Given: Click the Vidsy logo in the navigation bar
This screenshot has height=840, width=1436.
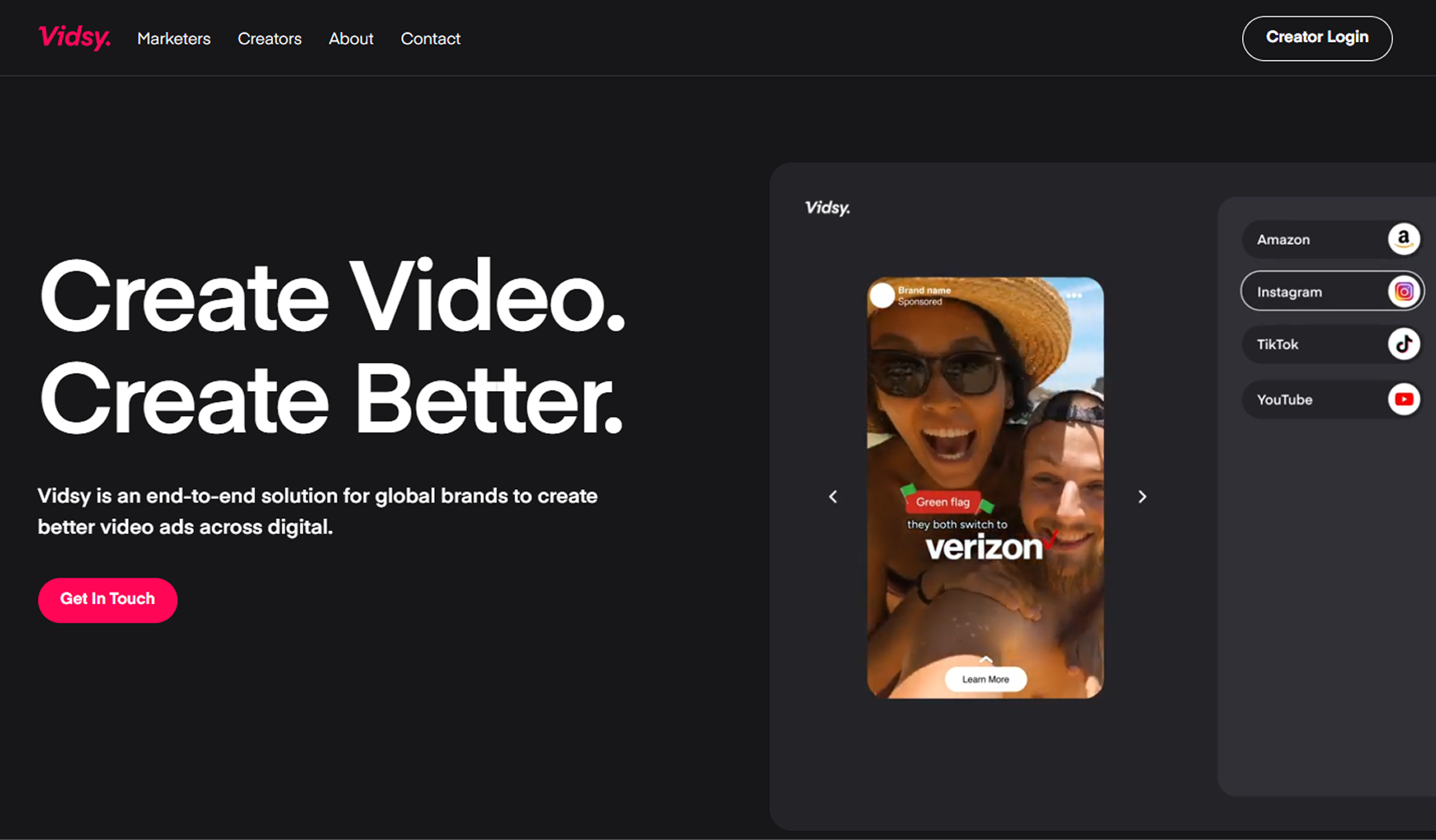Looking at the screenshot, I should pyautogui.click(x=74, y=38).
